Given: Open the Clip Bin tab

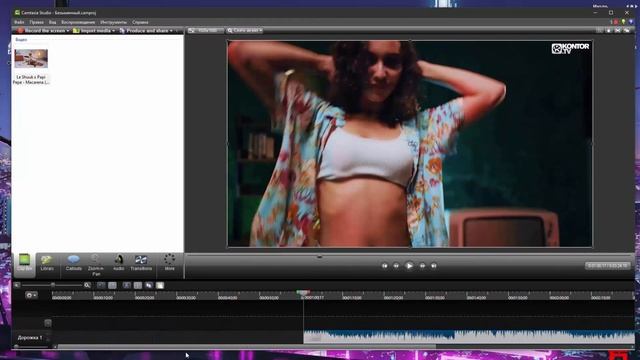Looking at the screenshot, I should [24, 262].
